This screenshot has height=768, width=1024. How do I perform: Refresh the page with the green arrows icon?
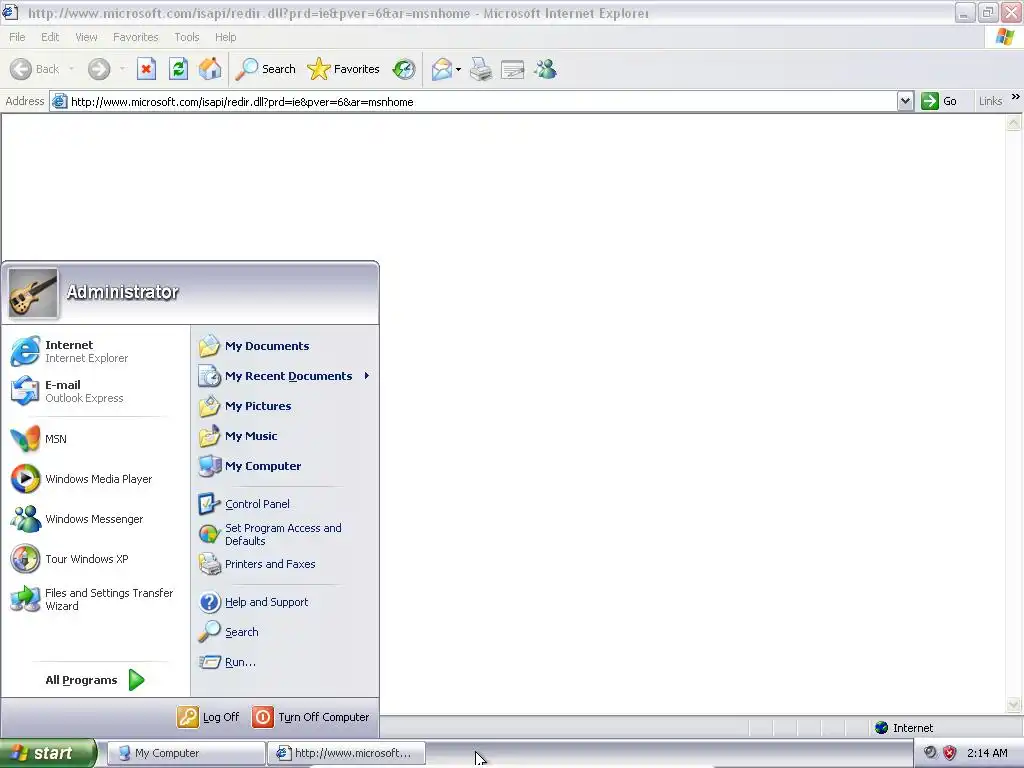pyautogui.click(x=178, y=69)
